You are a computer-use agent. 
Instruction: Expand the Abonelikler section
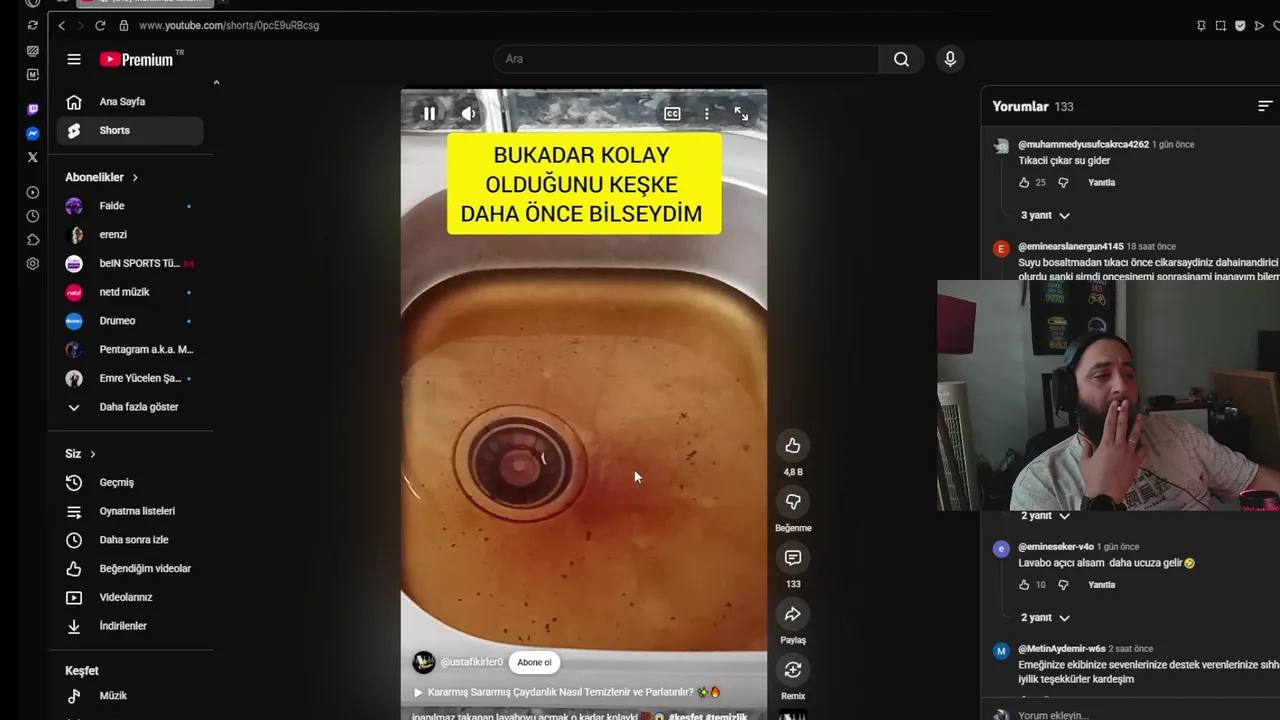101,177
